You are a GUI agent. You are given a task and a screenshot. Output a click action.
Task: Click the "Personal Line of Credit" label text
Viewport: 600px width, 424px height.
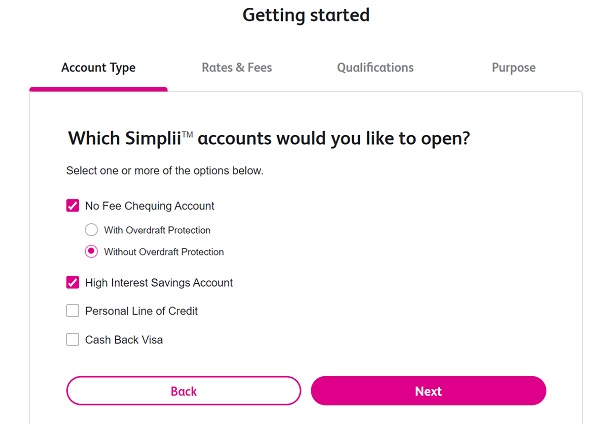141,311
